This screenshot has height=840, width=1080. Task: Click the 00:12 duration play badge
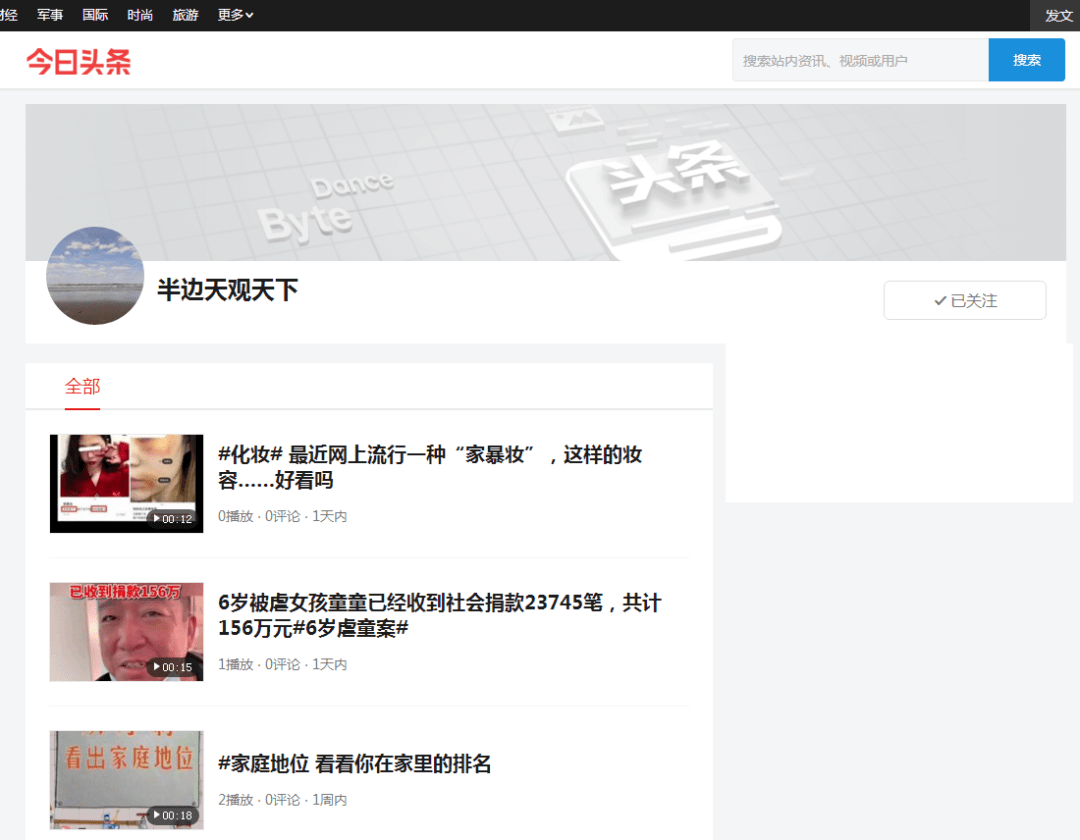click(171, 519)
